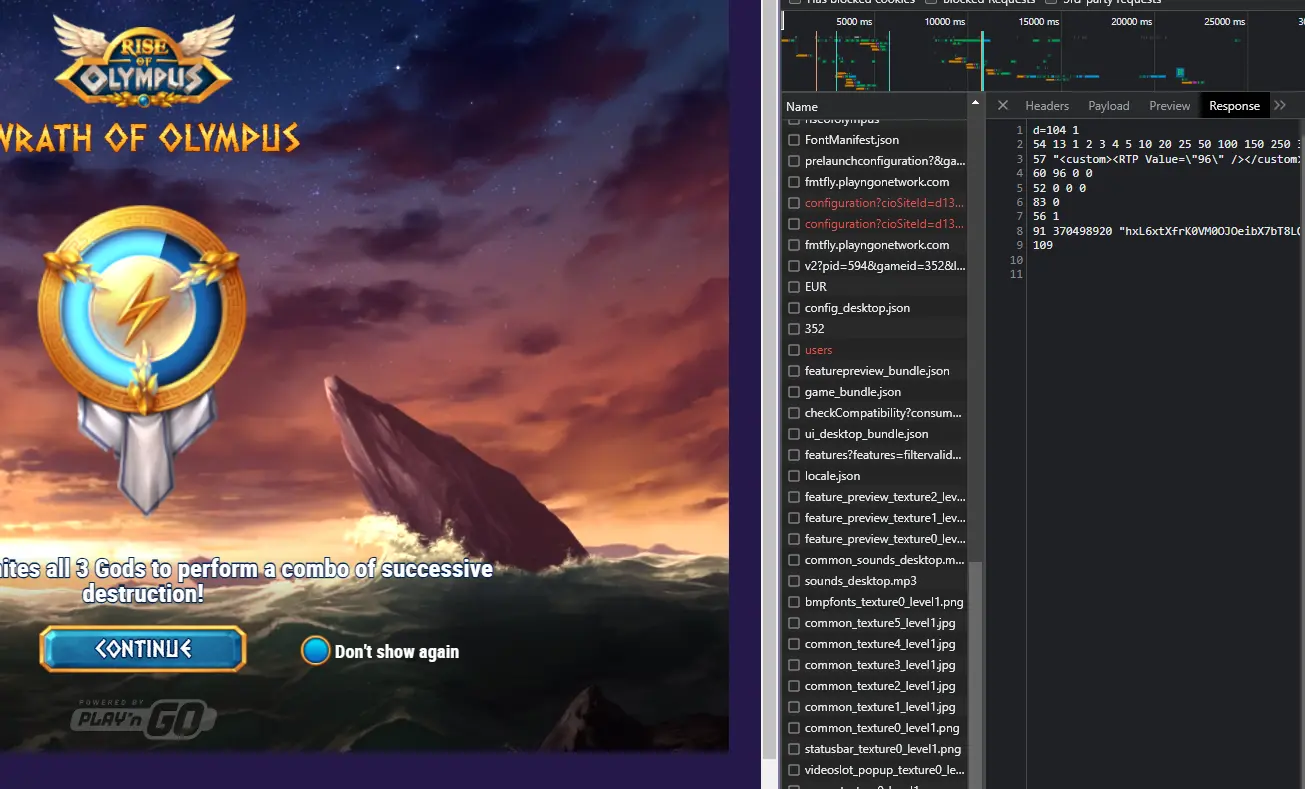The width and height of the screenshot is (1305, 789).
Task: Close the request details pane
Action: point(1002,105)
